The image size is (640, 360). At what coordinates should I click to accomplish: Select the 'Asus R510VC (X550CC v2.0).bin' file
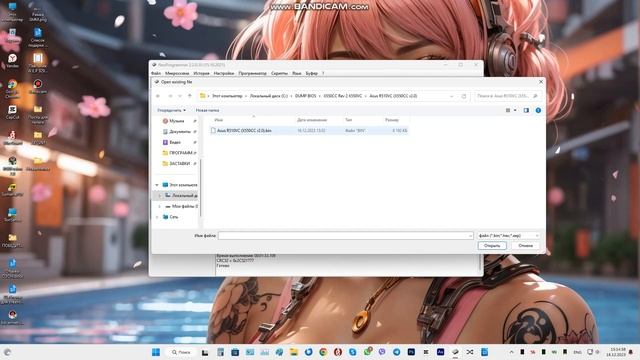point(244,131)
